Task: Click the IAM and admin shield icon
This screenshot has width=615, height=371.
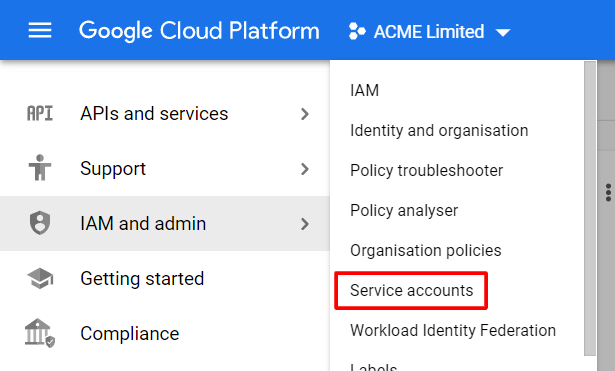Action: point(40,223)
